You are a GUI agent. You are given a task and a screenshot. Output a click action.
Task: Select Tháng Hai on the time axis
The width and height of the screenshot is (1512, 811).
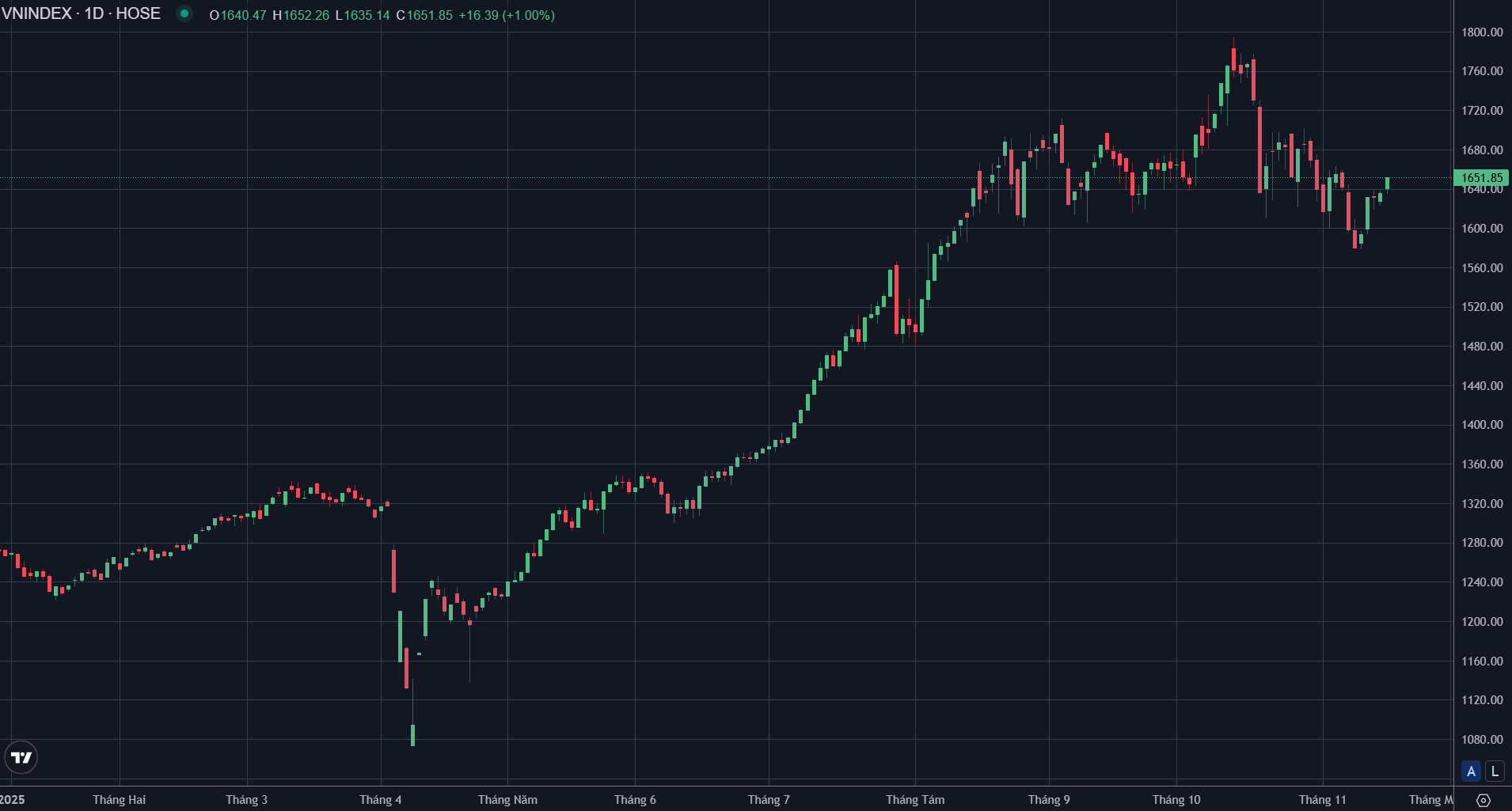(x=119, y=799)
